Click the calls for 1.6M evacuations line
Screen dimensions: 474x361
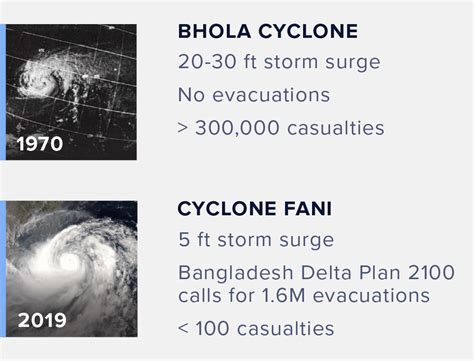pyautogui.click(x=304, y=296)
